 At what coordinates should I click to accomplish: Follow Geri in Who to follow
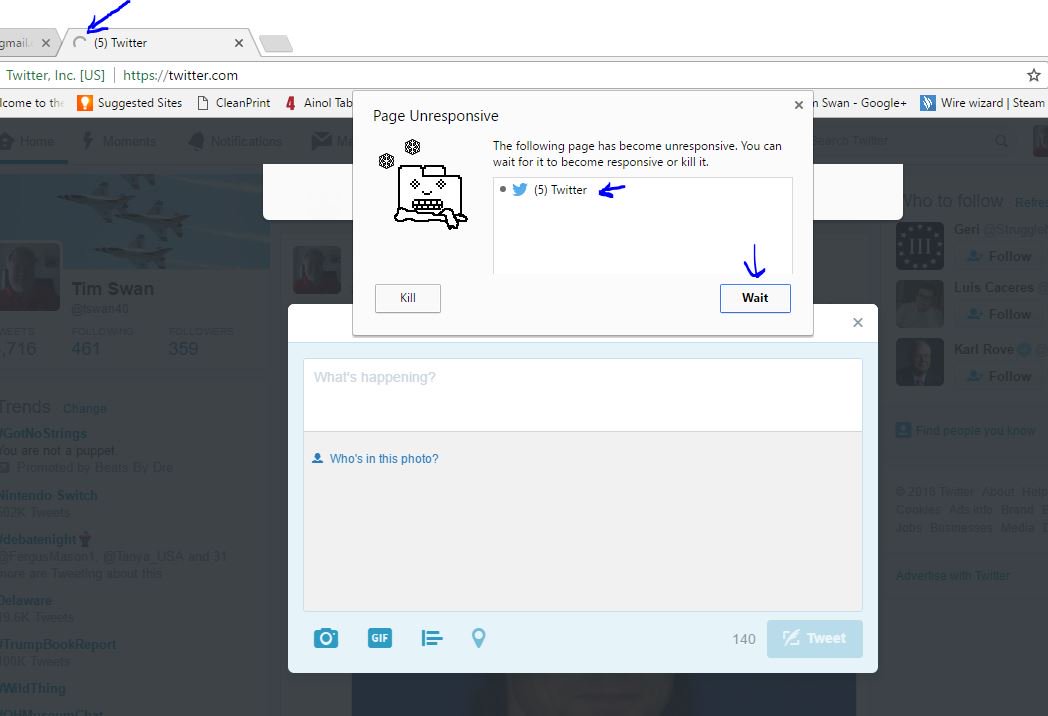point(1000,257)
